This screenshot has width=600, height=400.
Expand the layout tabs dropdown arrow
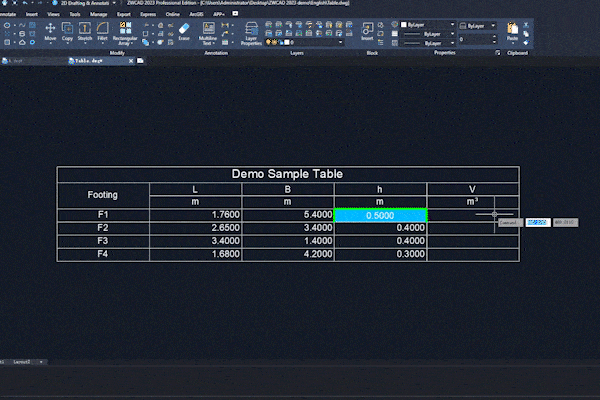click(x=41, y=362)
